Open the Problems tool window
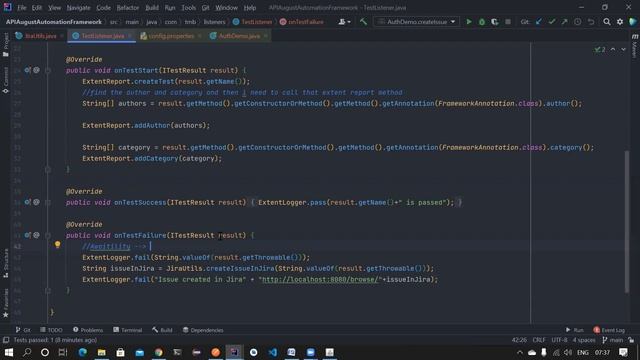The image size is (640, 360). point(88,330)
